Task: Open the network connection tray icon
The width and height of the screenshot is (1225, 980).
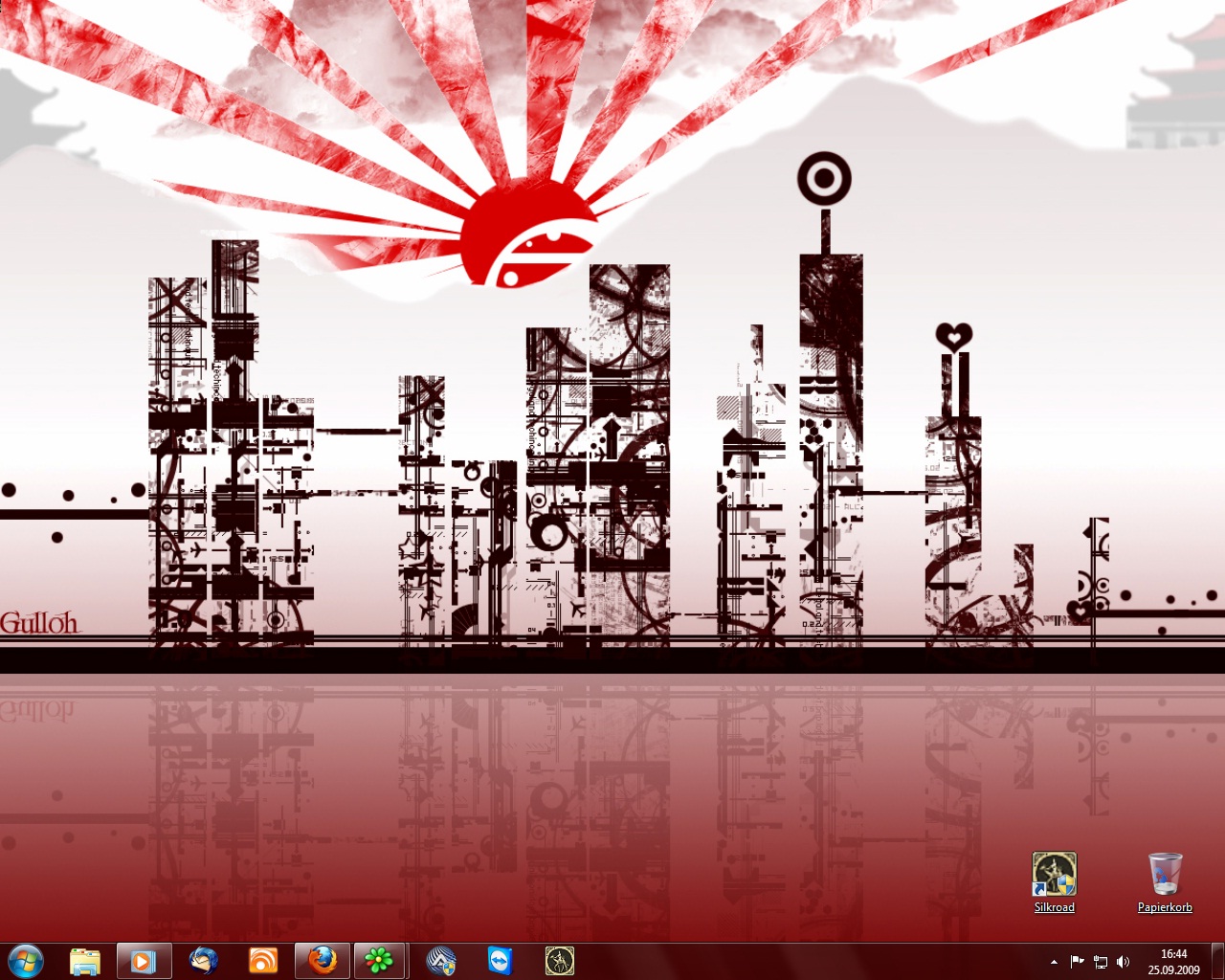Action: click(x=1101, y=962)
